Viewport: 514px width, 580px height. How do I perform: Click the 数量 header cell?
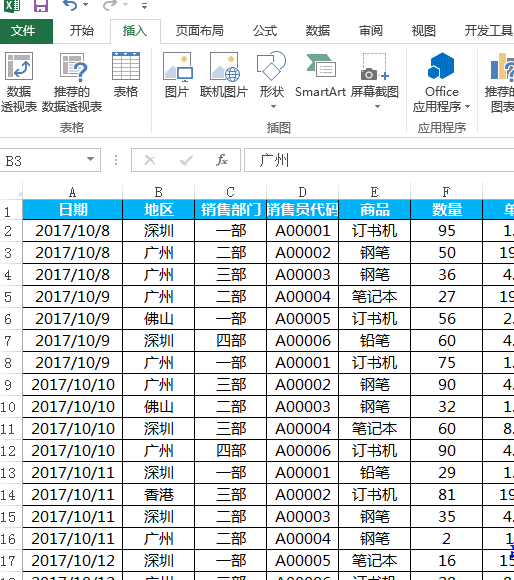coord(446,210)
